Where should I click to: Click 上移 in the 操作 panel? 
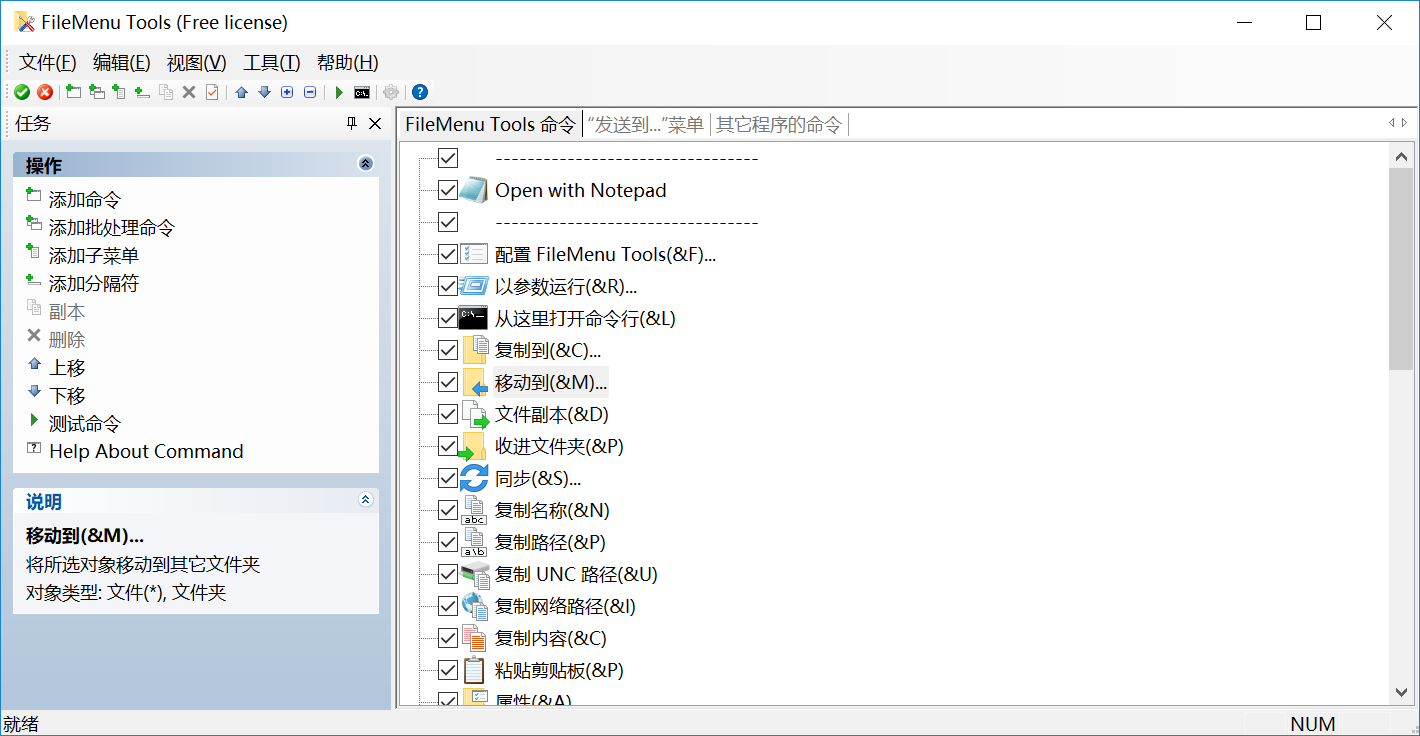click(x=67, y=368)
